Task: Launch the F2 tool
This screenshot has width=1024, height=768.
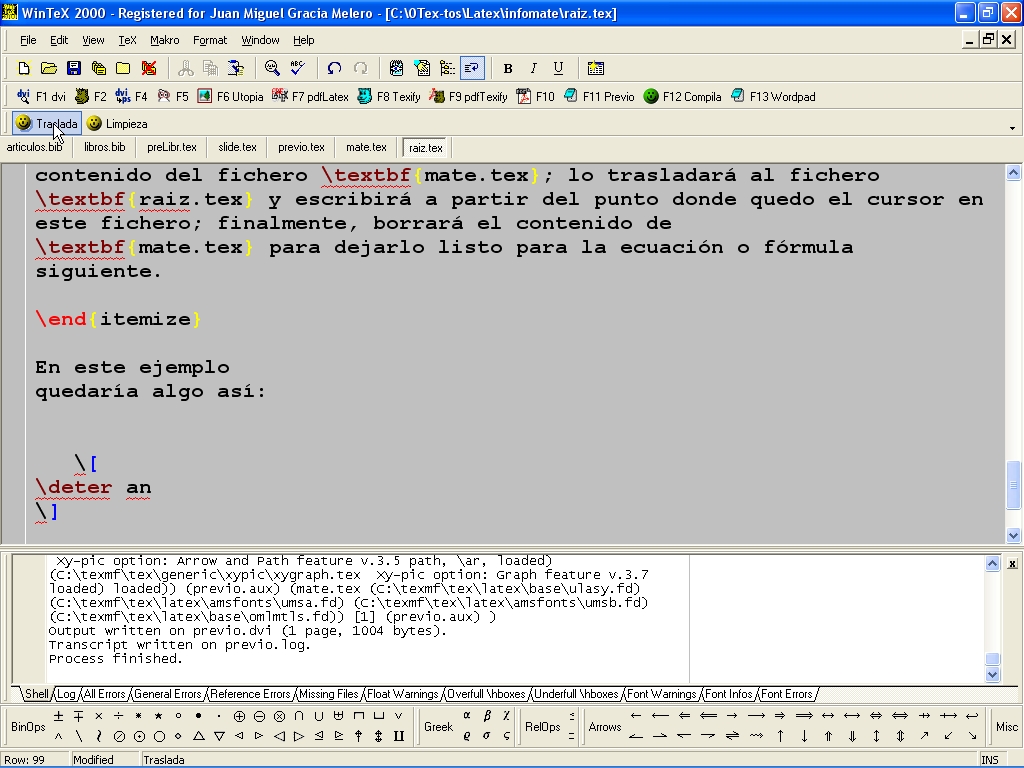Action: click(x=91, y=97)
